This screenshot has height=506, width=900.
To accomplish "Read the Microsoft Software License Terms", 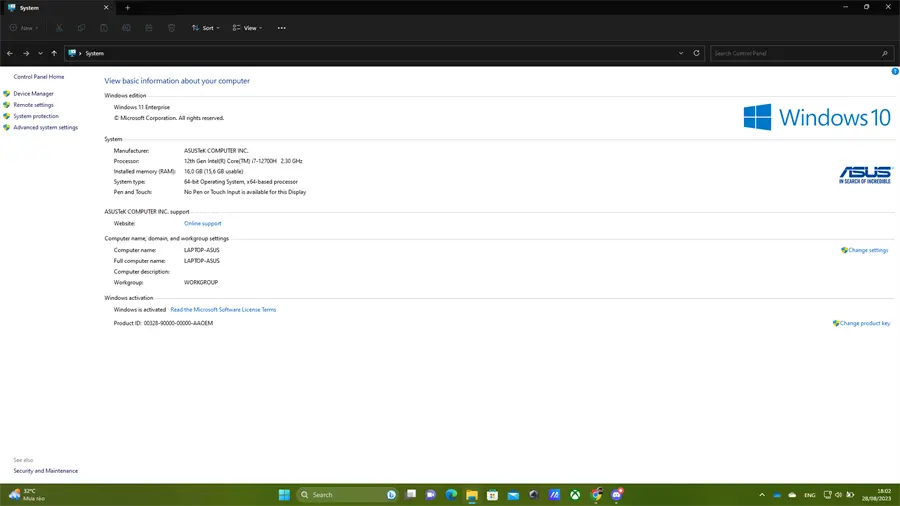I will point(223,309).
